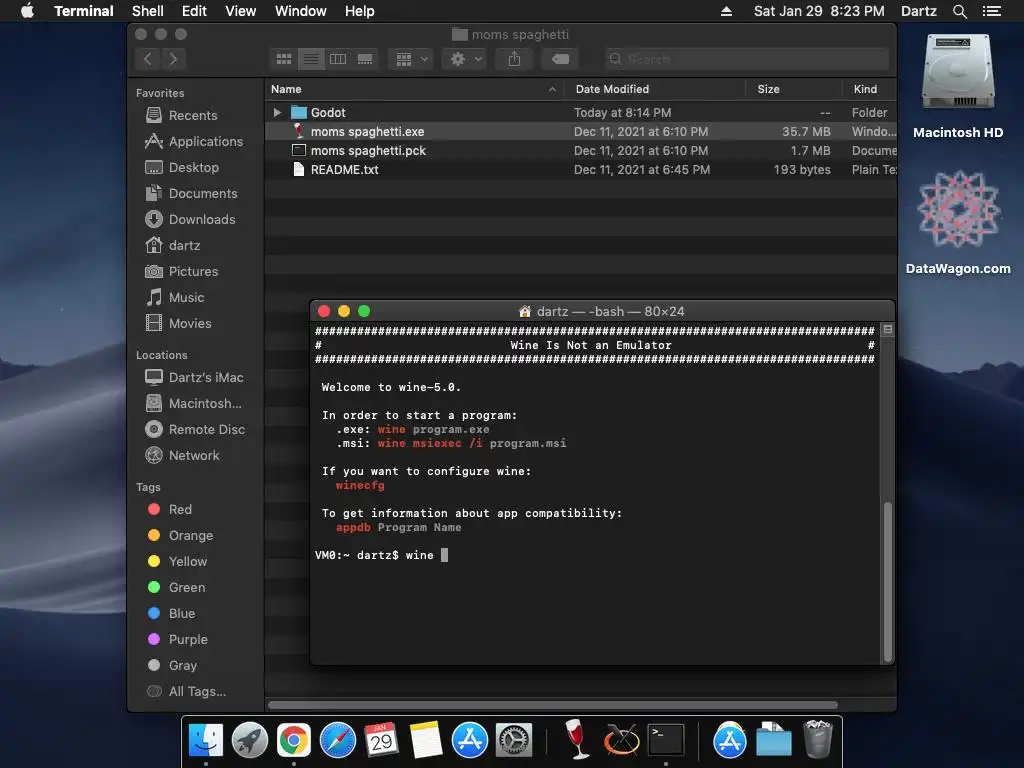The image size is (1024, 768).
Task: Open the Terminal app menu
Action: point(84,11)
